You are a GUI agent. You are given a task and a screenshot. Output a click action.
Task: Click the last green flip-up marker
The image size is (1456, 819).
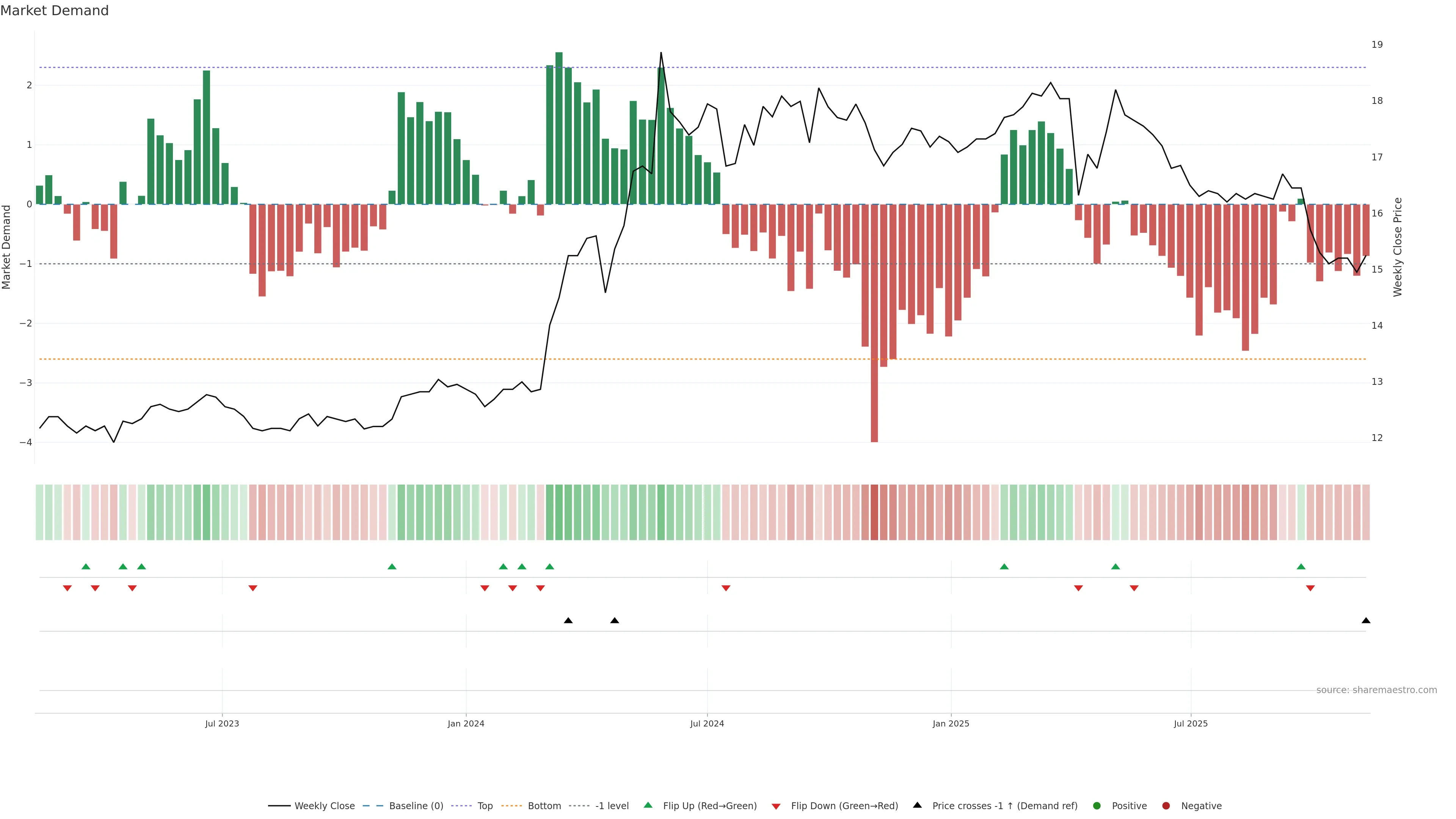[1301, 566]
